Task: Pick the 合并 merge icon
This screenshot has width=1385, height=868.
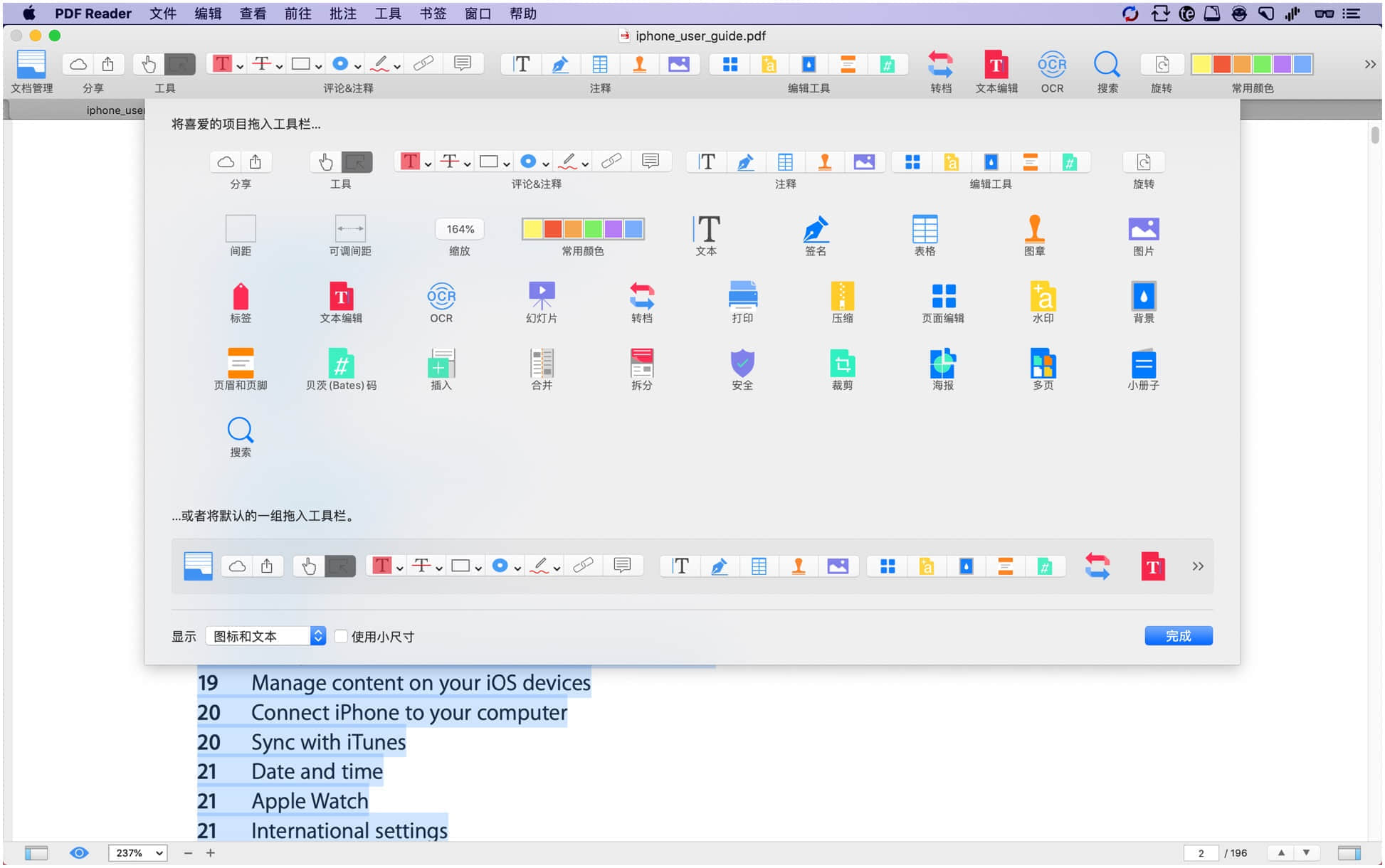Action: [x=542, y=363]
